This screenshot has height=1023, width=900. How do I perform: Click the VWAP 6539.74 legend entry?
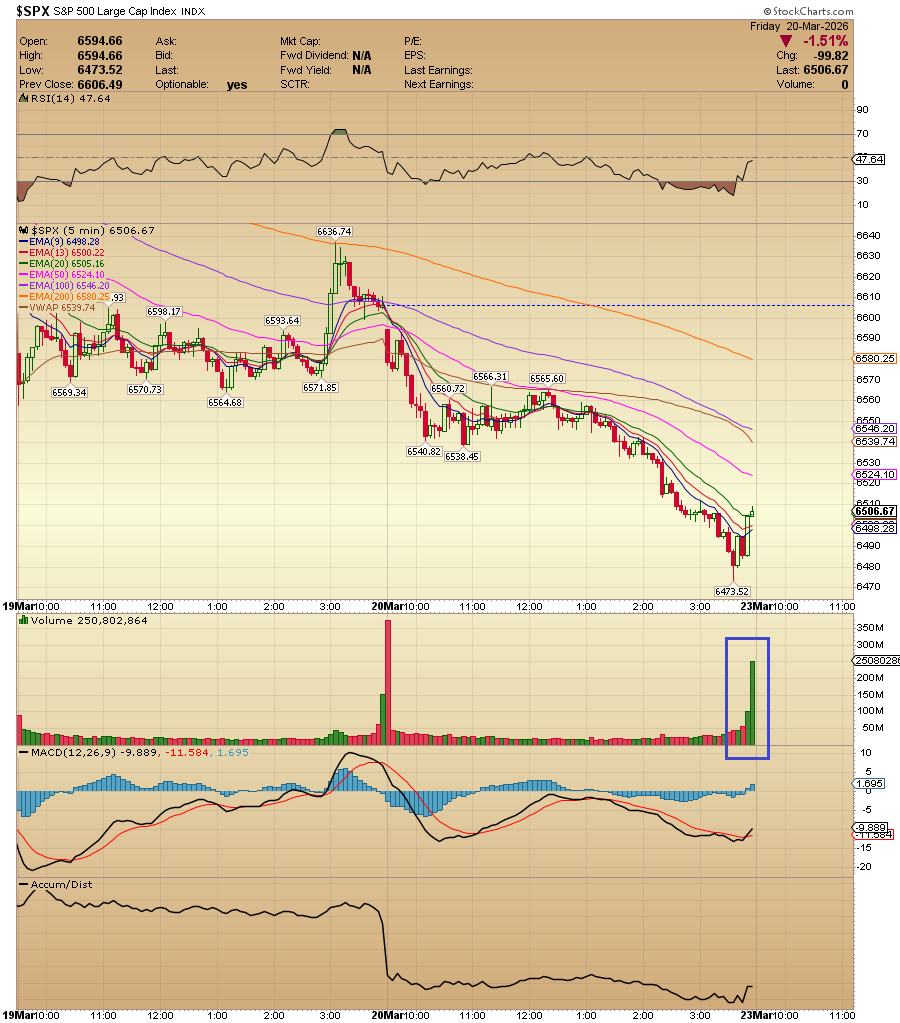tap(57, 308)
